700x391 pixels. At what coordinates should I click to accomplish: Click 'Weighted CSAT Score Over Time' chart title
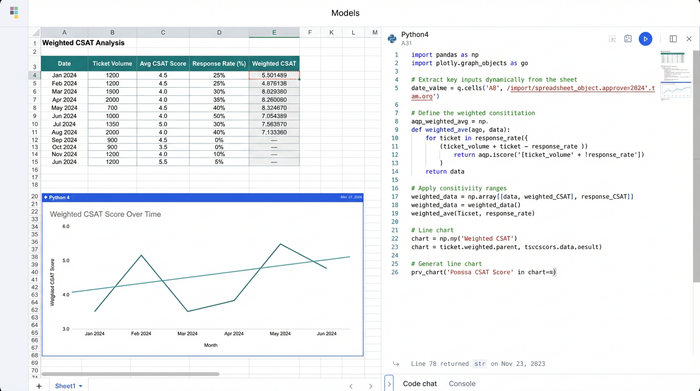point(105,214)
